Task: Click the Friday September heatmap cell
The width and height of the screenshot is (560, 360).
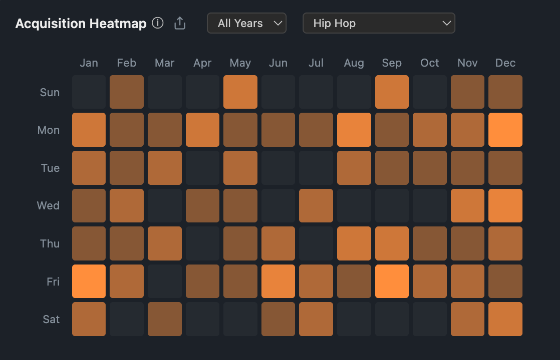Action: (x=392, y=281)
